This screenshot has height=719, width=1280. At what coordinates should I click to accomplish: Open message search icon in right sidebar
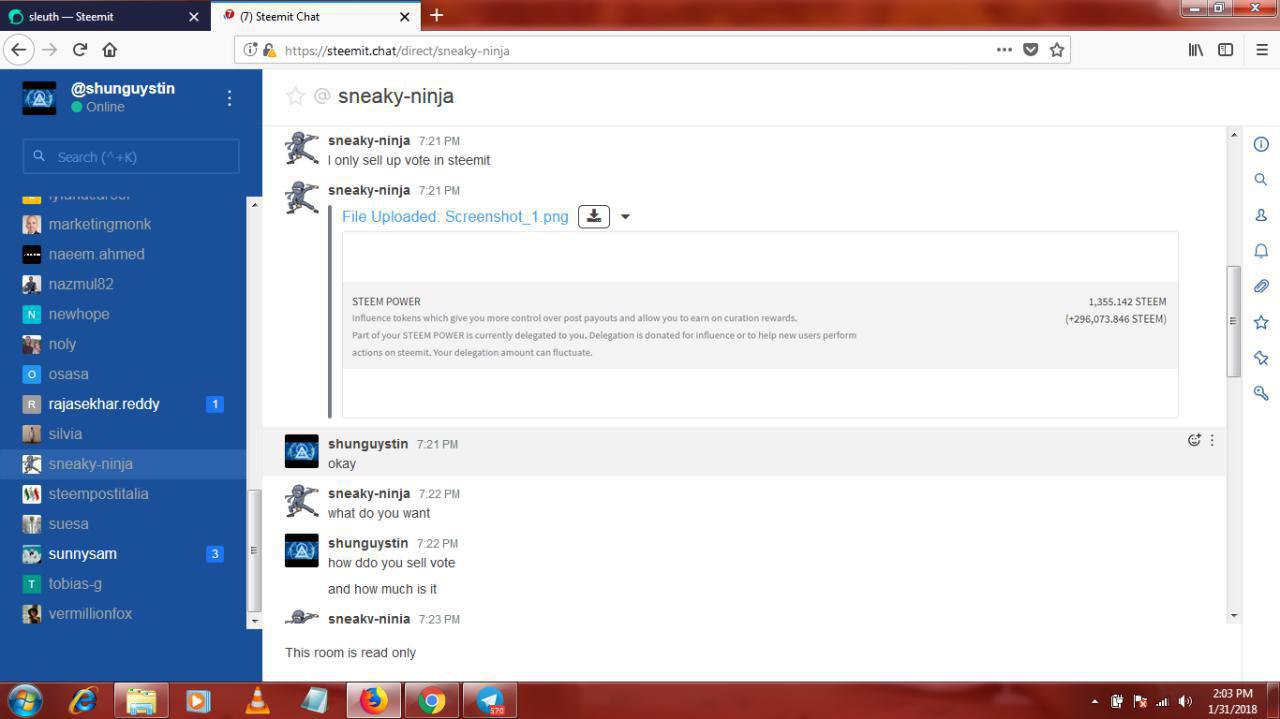tap(1261, 180)
